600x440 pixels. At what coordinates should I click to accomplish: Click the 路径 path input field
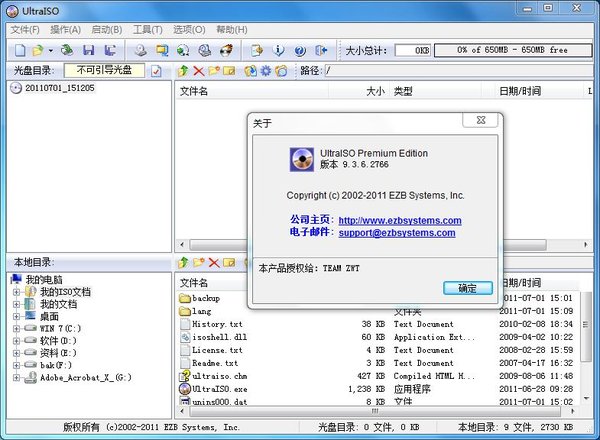[x=461, y=70]
